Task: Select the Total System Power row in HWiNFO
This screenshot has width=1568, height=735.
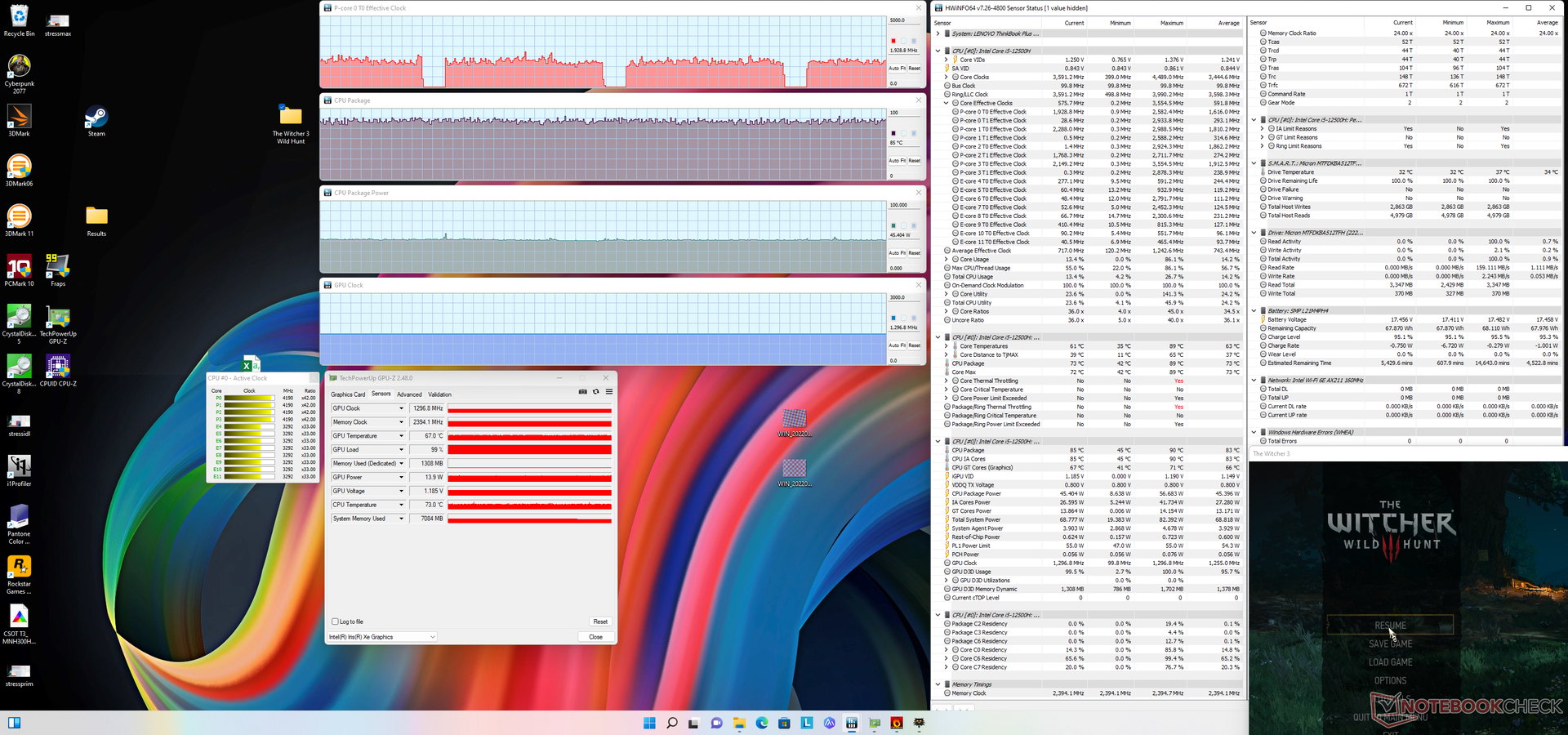Action: pos(1092,519)
